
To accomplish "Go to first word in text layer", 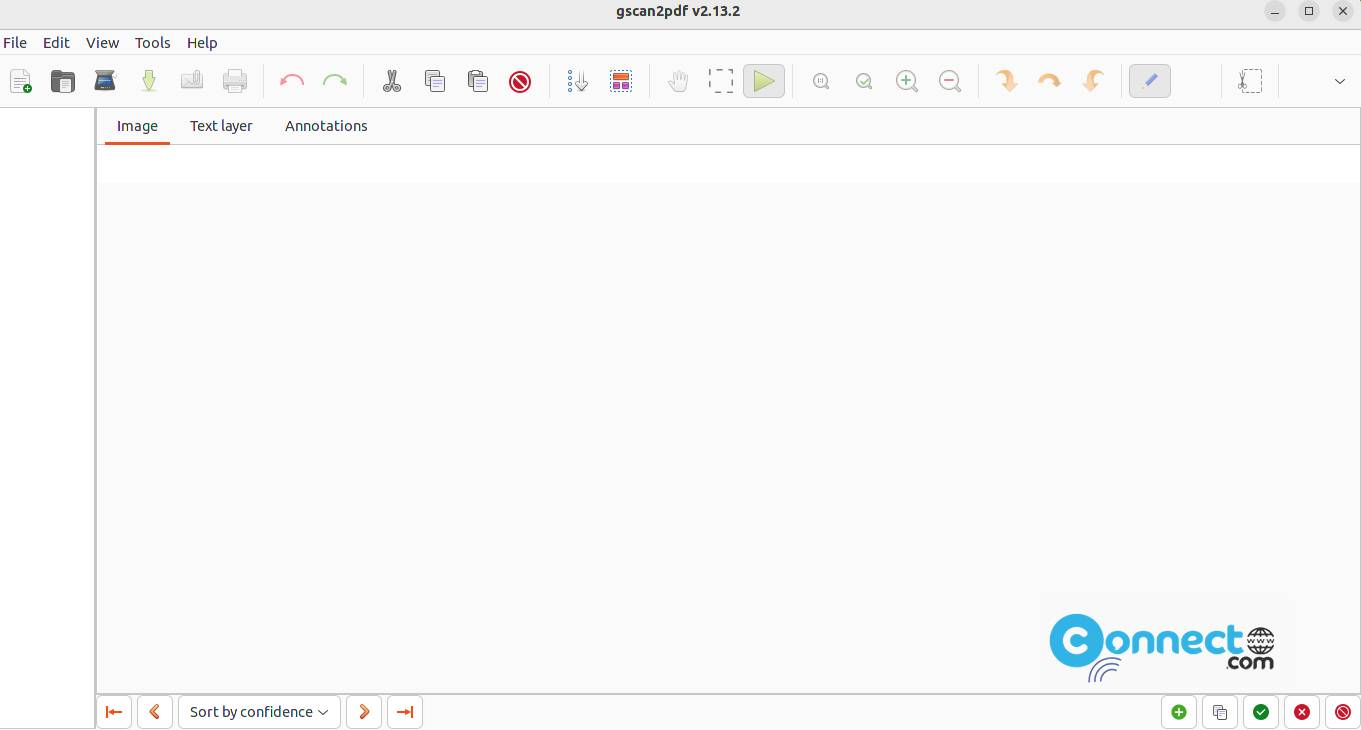I will pyautogui.click(x=114, y=712).
